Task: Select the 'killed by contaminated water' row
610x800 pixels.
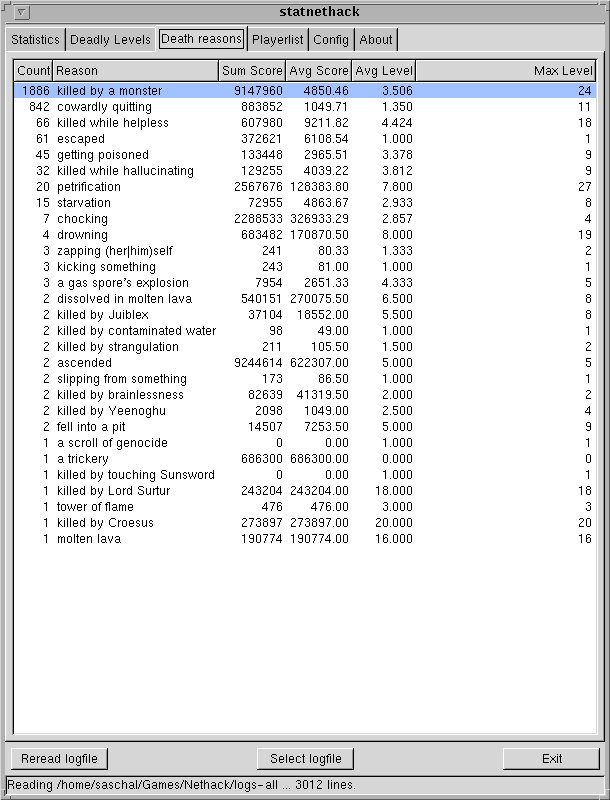Action: pos(305,331)
